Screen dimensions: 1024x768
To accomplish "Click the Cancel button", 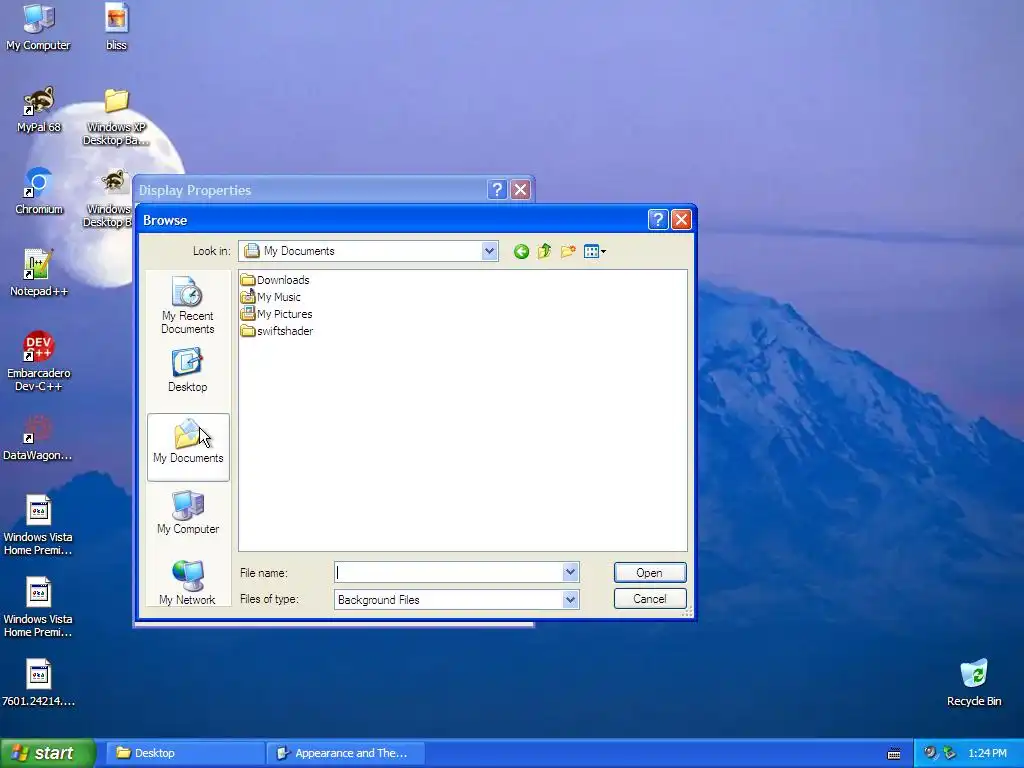I will [x=650, y=599].
